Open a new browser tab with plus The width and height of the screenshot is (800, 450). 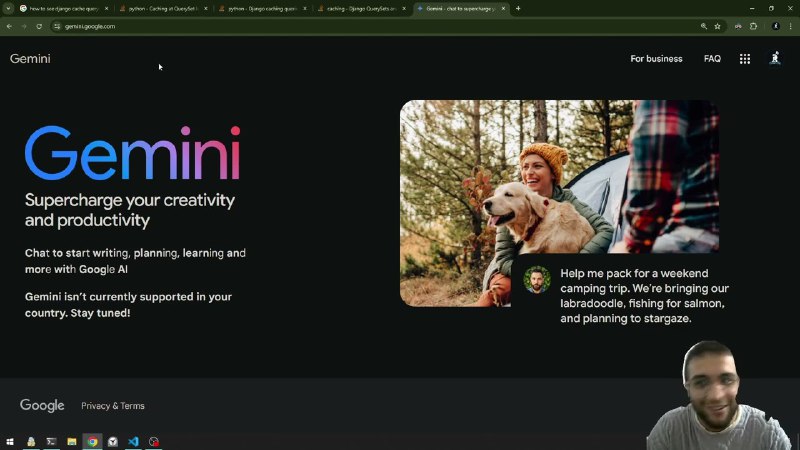(x=518, y=8)
